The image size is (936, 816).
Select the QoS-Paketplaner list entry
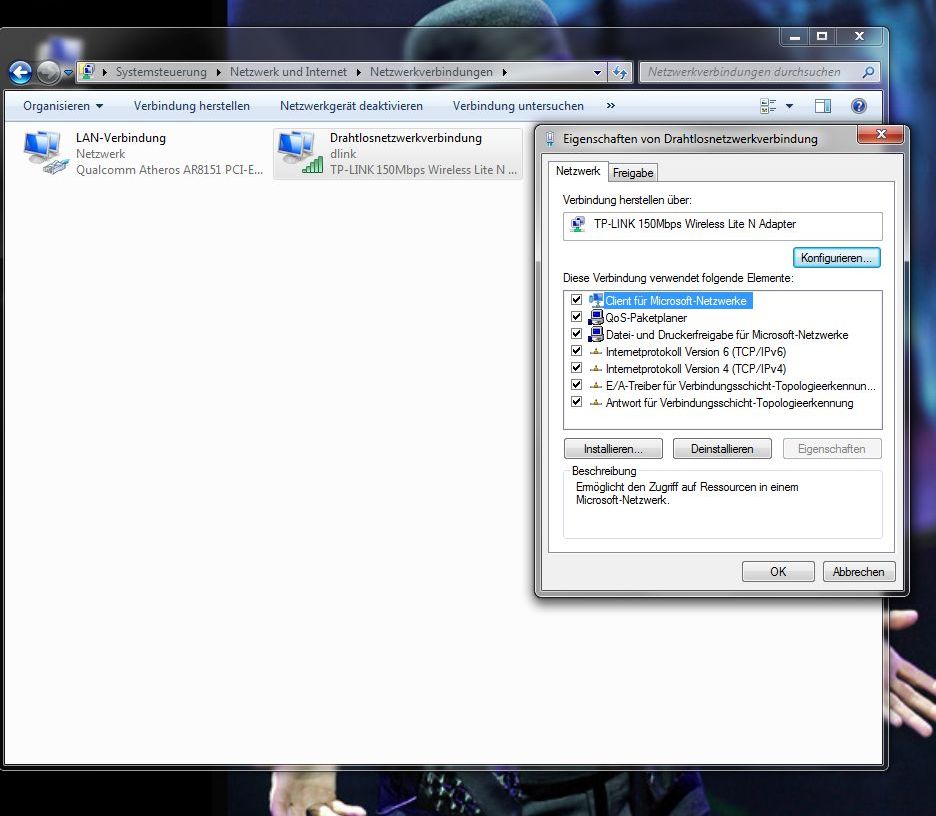pos(646,318)
